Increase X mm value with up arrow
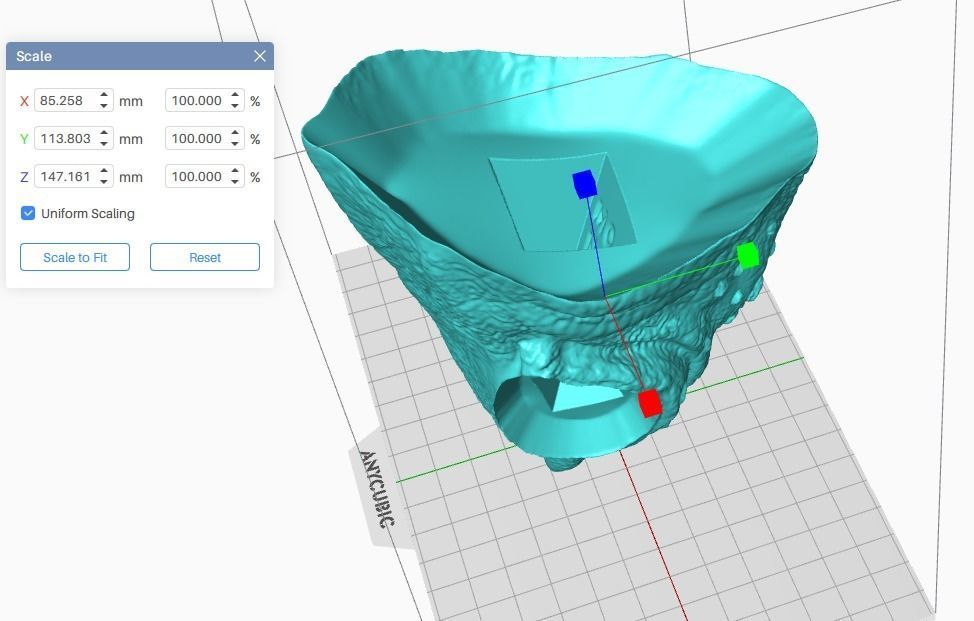 (x=104, y=96)
